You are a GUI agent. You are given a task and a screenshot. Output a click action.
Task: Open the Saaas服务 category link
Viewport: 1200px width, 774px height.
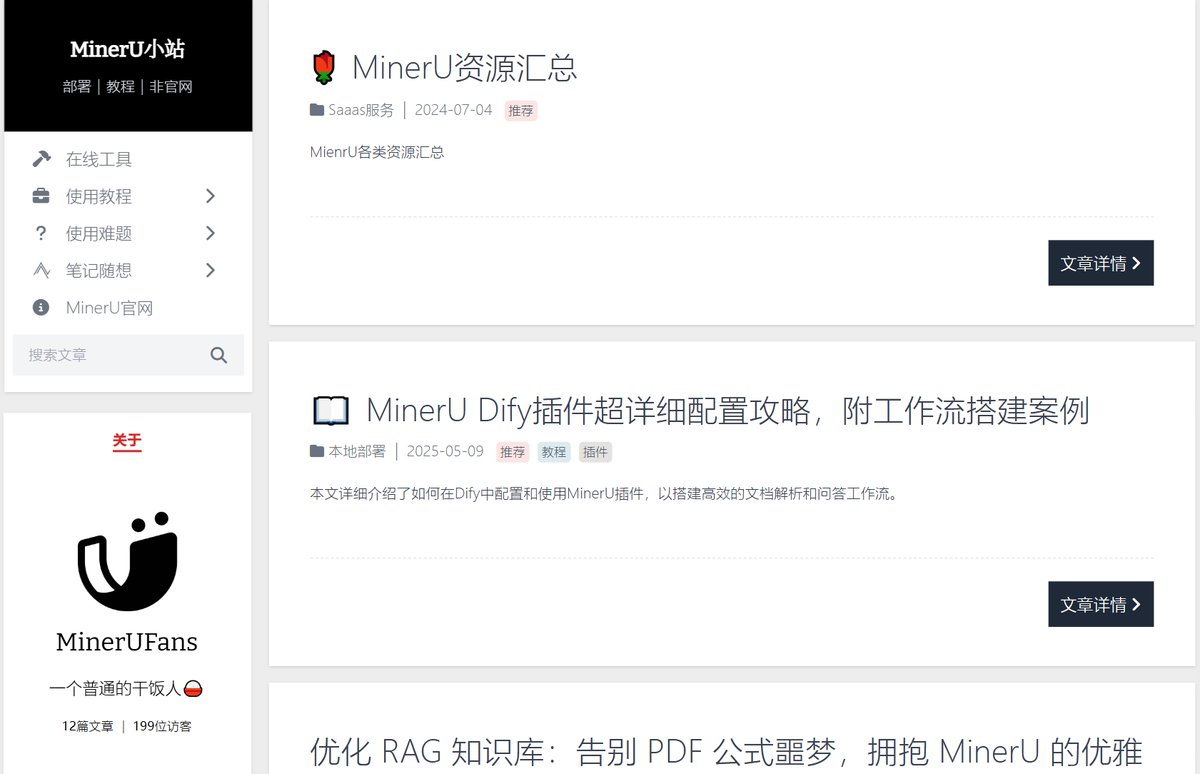[361, 110]
